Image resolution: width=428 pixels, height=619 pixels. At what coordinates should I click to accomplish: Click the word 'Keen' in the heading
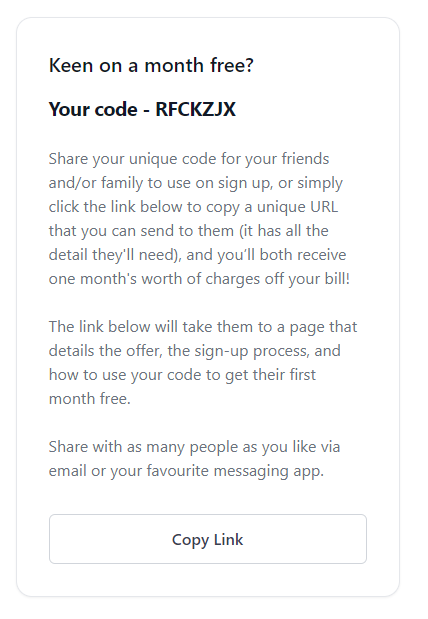[x=71, y=66]
